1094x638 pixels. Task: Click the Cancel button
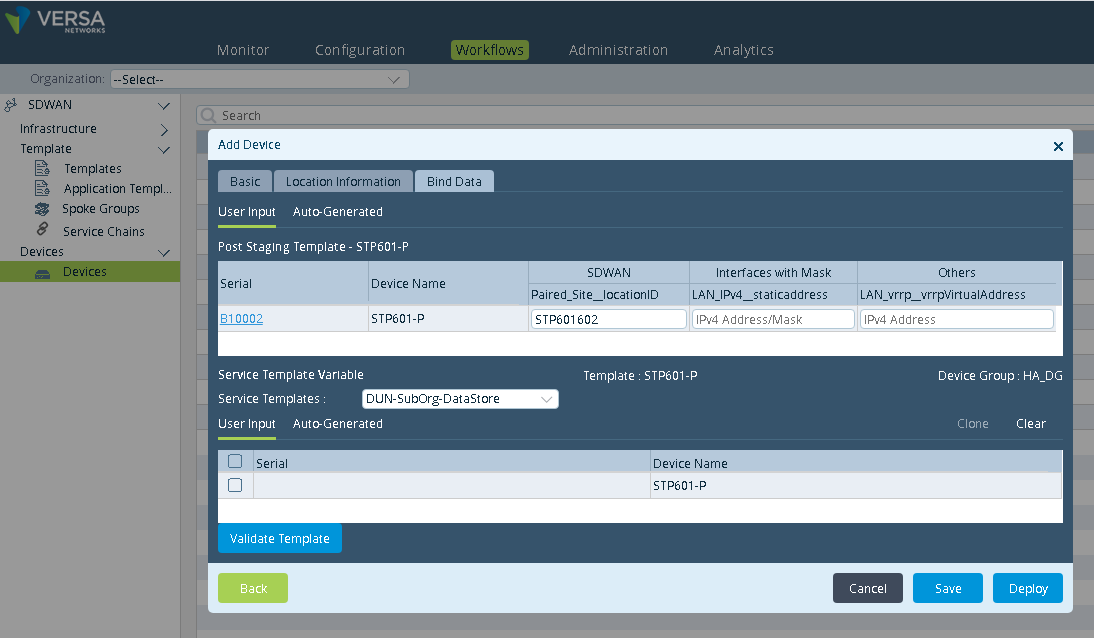(x=868, y=588)
